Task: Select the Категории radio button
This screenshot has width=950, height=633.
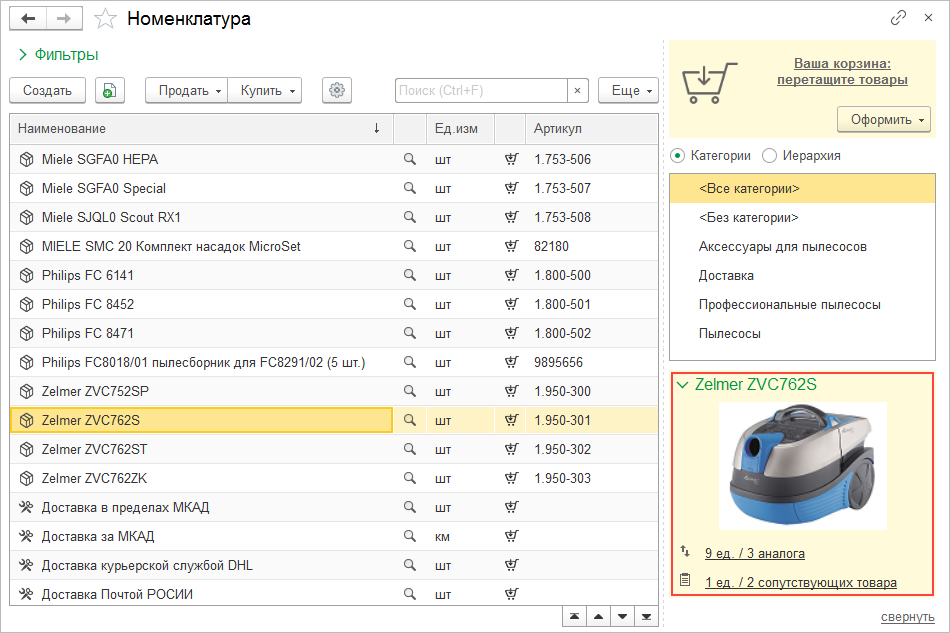Action: click(678, 156)
